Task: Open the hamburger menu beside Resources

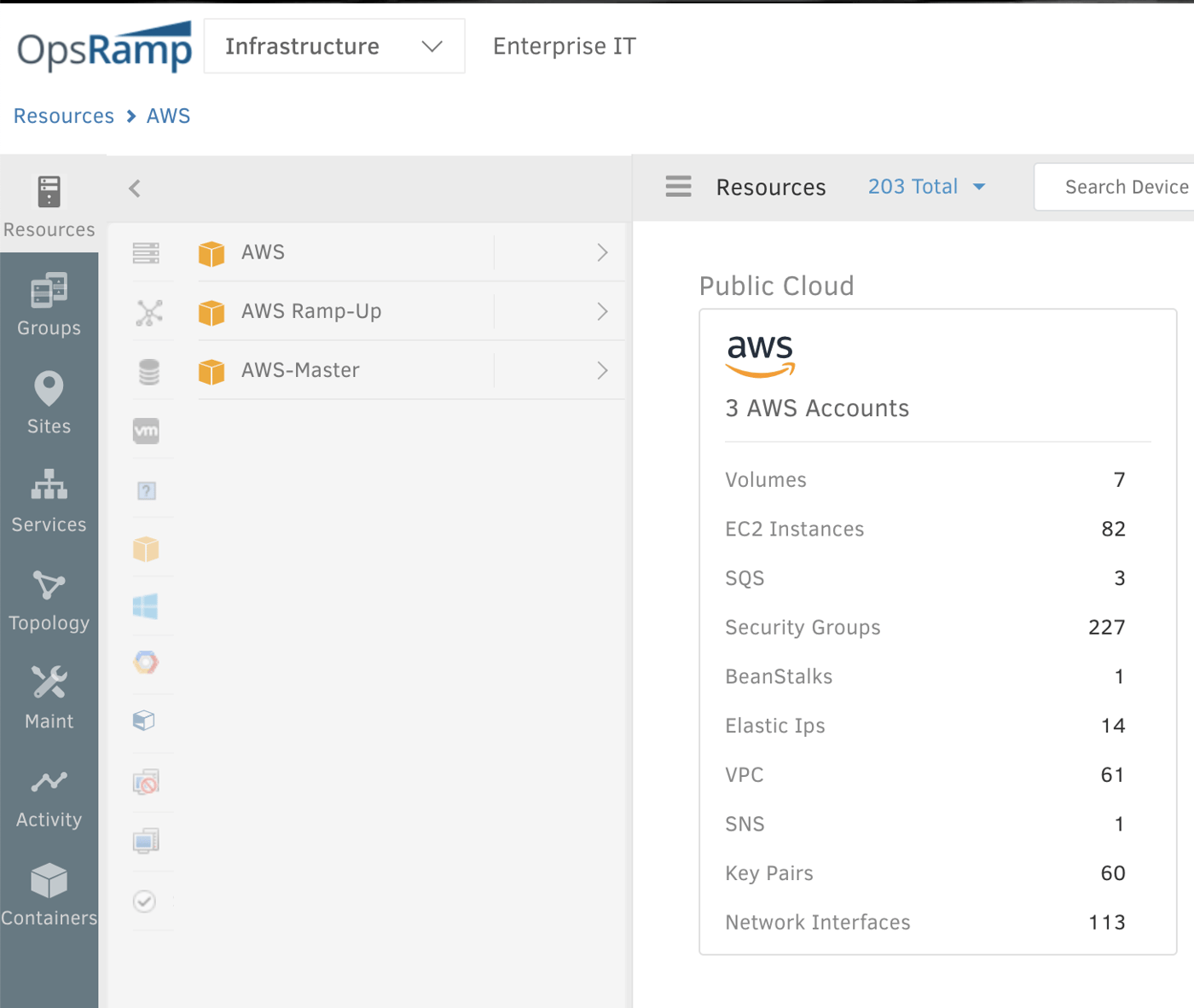Action: pyautogui.click(x=678, y=186)
